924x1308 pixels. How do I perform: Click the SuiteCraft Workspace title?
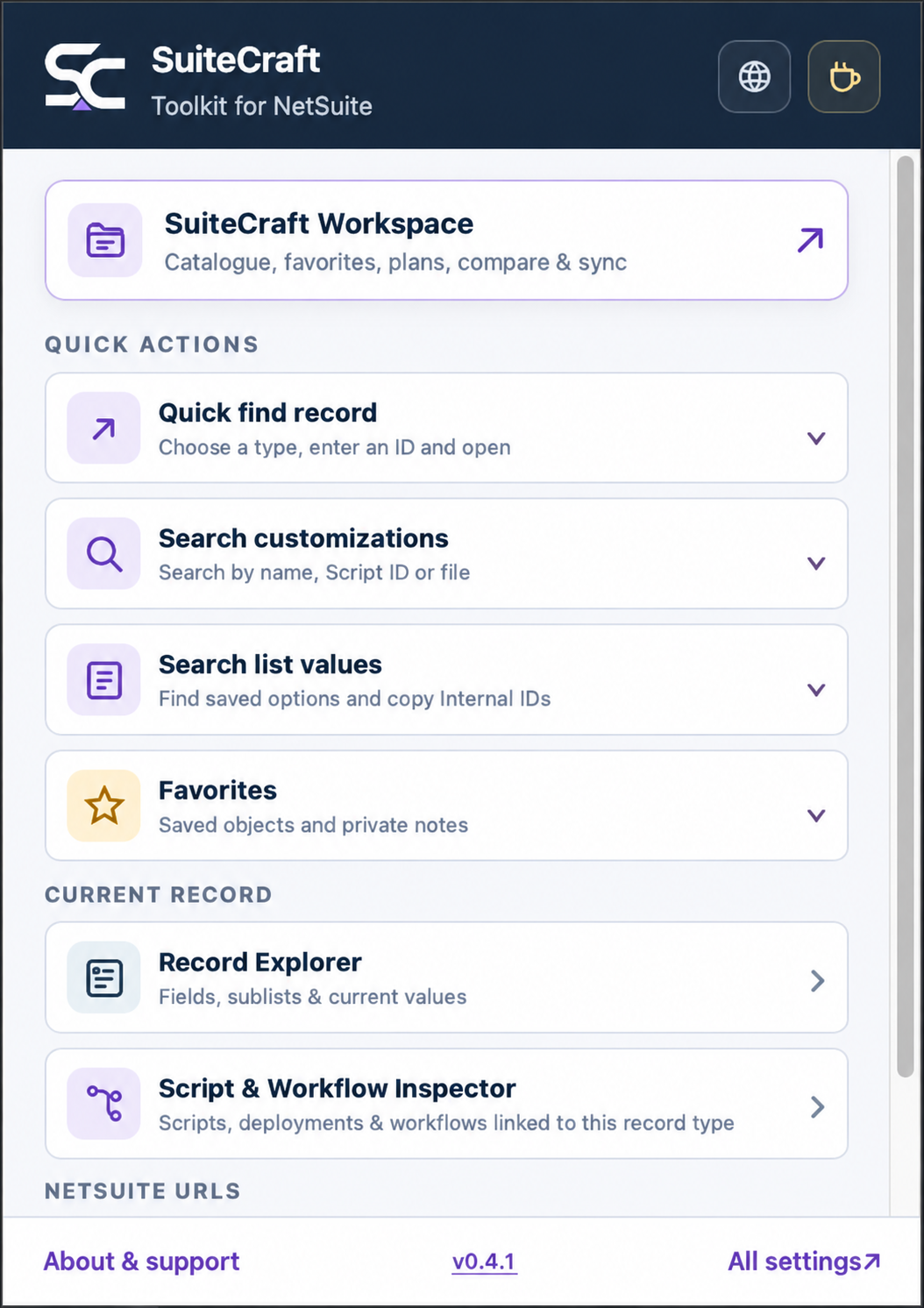[x=319, y=224]
